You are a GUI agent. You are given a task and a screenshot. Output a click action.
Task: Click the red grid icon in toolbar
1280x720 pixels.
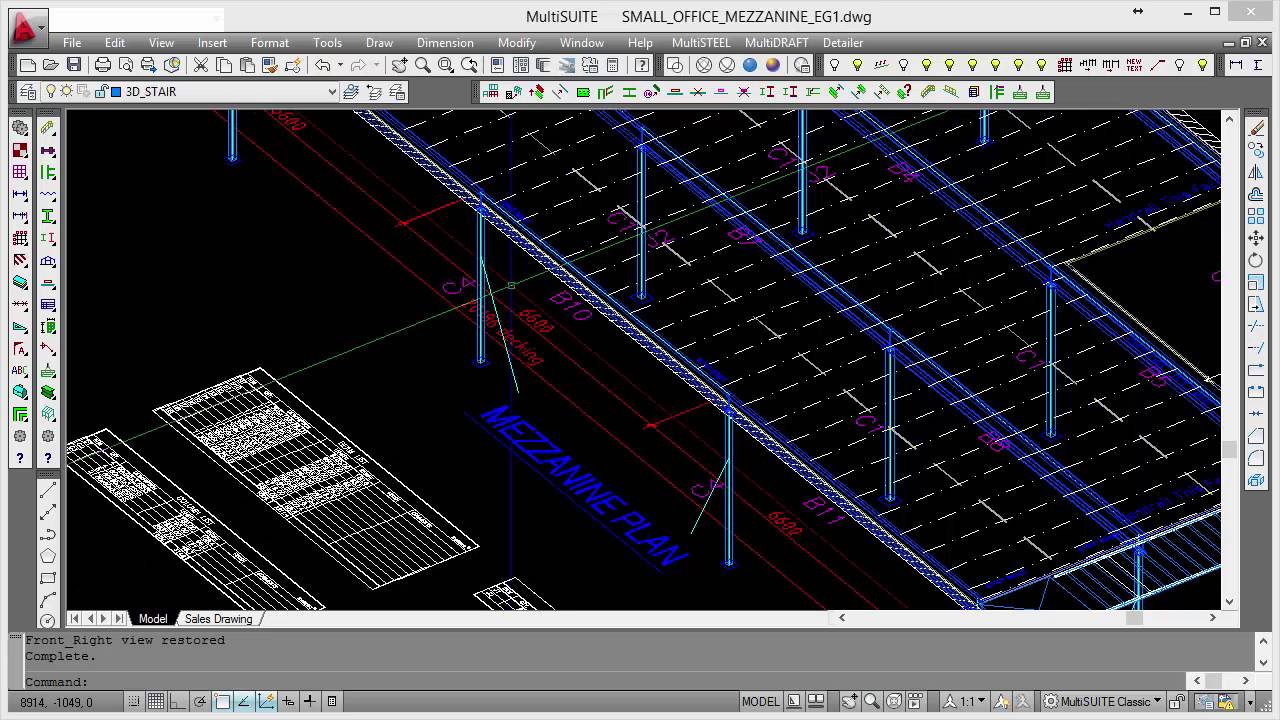coord(1065,65)
